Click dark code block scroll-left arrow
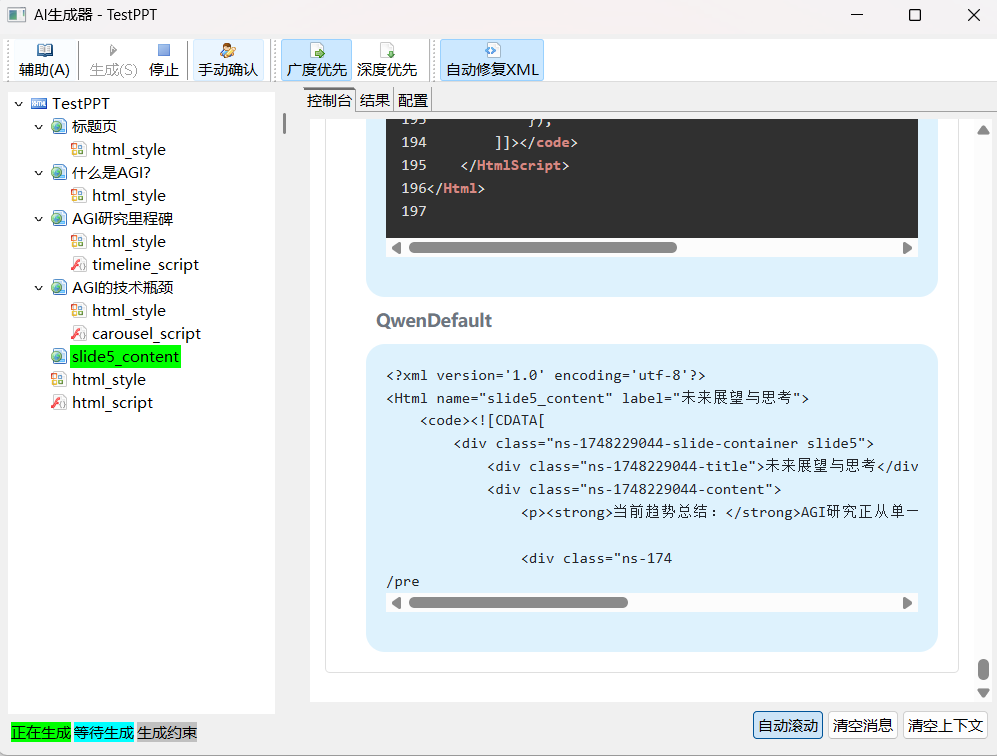Screen dimensions: 997x756 [396, 248]
